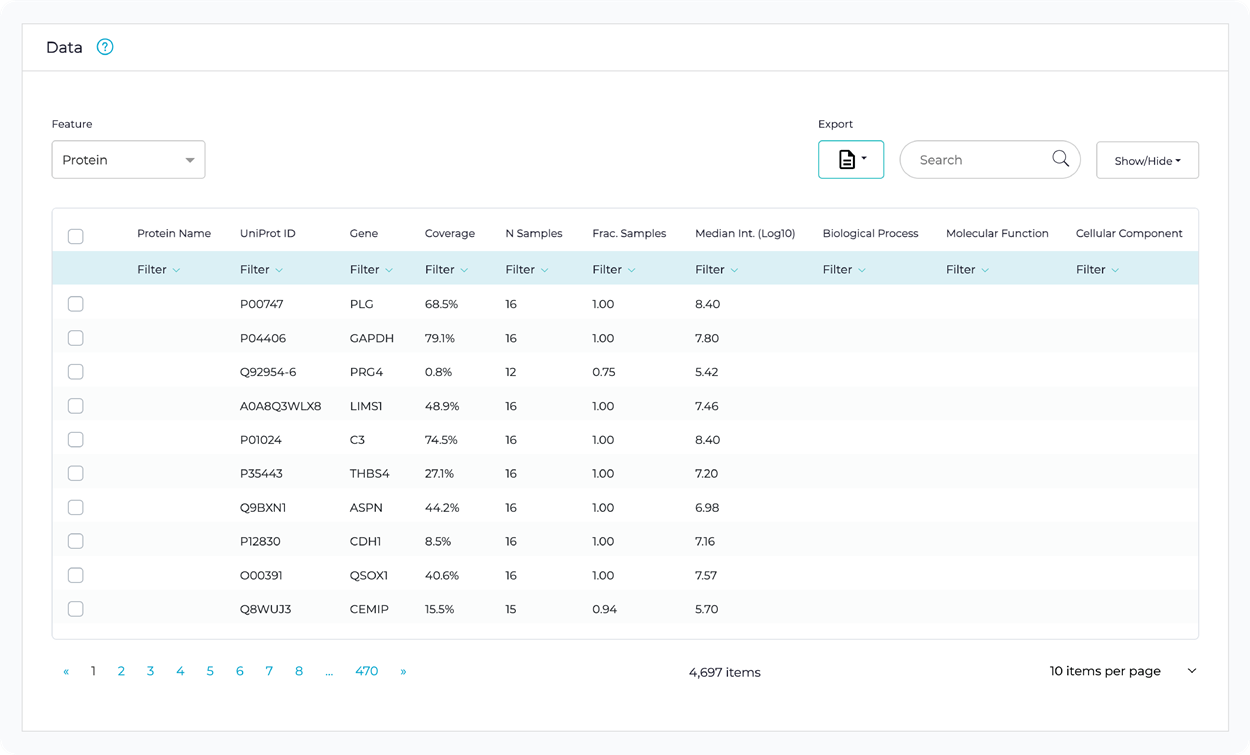1250x755 pixels.
Task: Click UniProt ID Q8WUJ3
Action: [x=266, y=609]
